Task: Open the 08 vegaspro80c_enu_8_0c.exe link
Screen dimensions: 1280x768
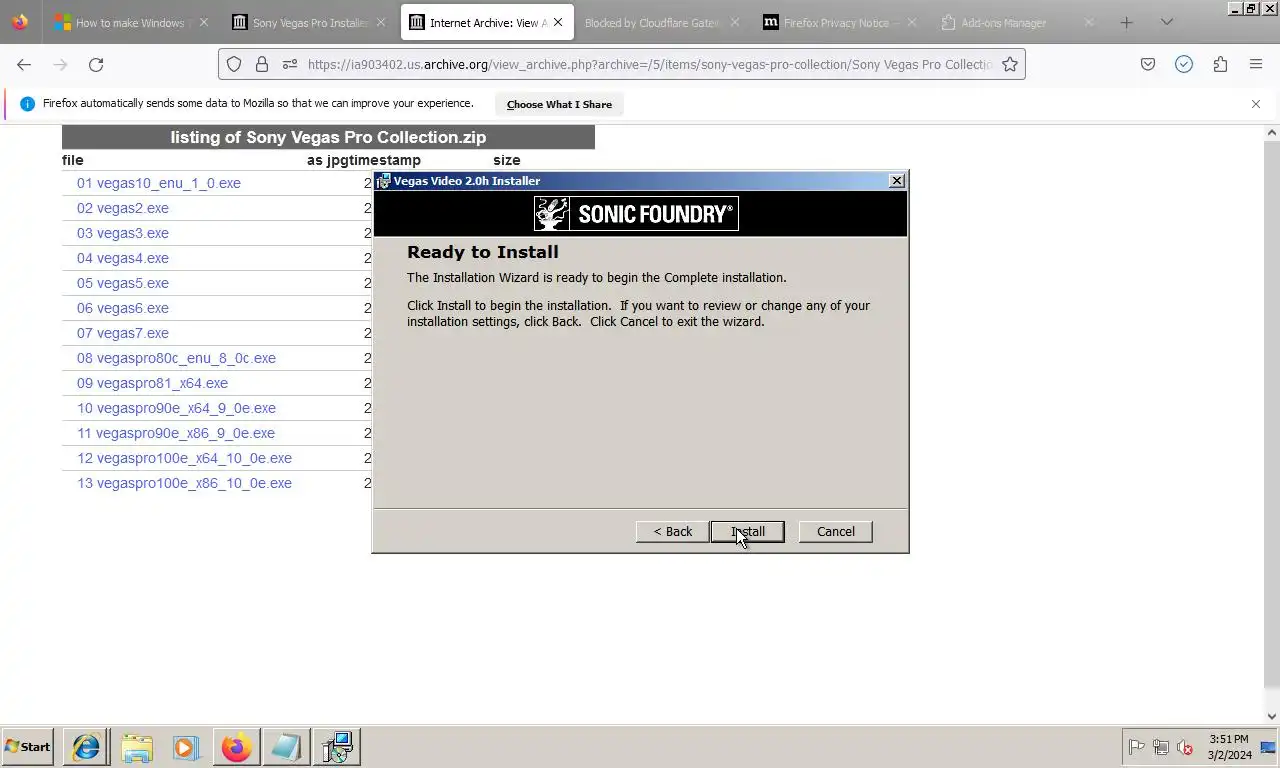Action: (176, 358)
